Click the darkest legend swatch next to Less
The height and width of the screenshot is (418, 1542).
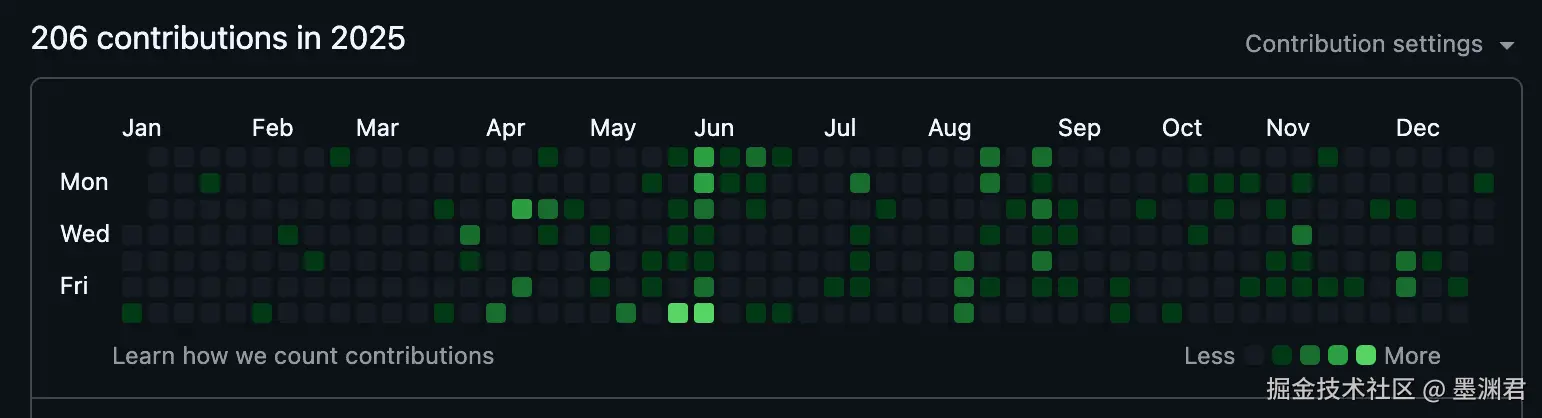point(1254,356)
